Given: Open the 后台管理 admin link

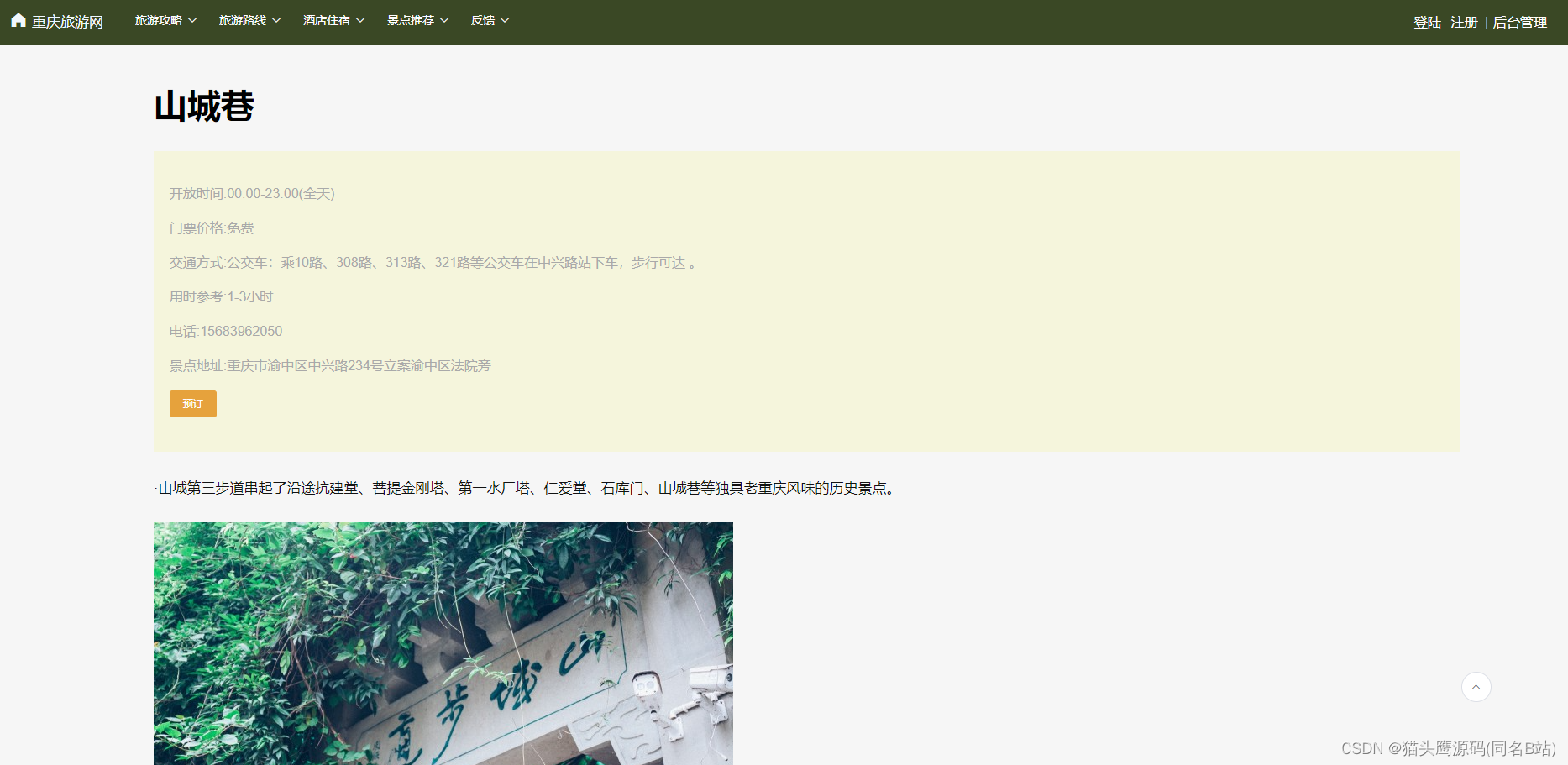Looking at the screenshot, I should (x=1519, y=23).
